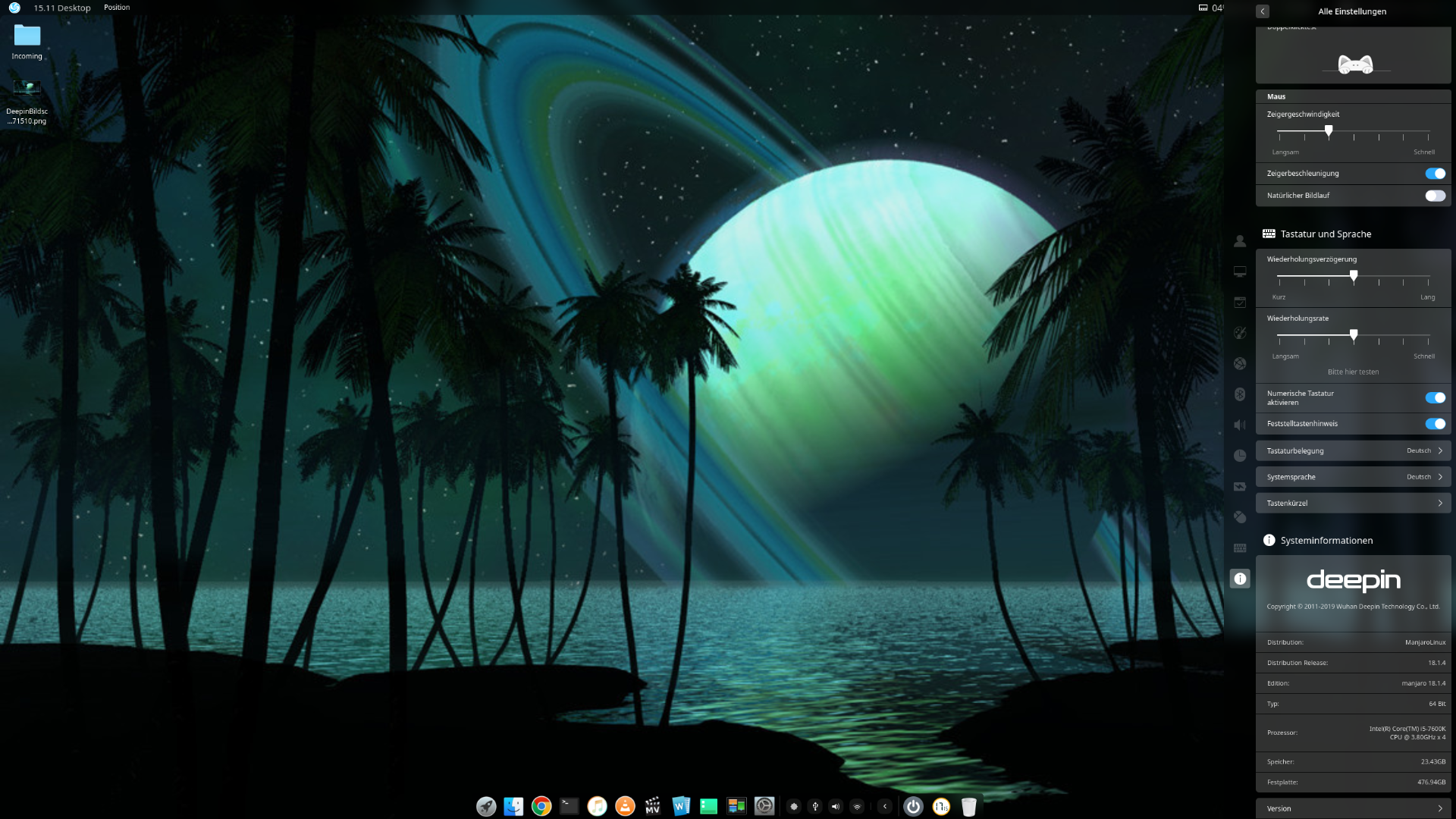Launch VLC media player from dock
1456x819 pixels.
625,806
